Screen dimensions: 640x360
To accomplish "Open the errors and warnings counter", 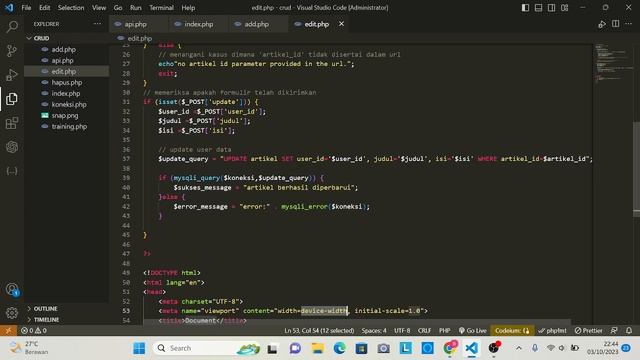I will [x=33, y=331].
